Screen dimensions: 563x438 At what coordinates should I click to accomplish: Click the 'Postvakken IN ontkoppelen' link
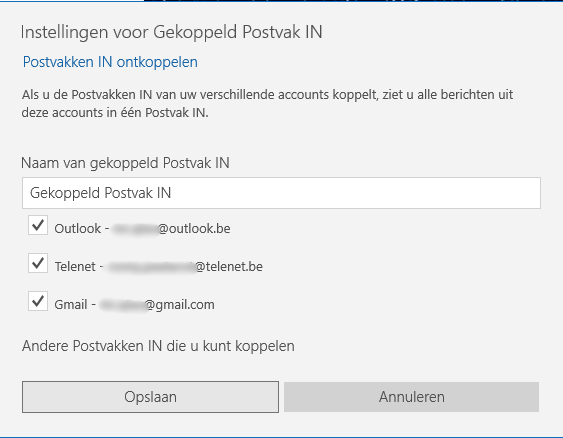pos(110,62)
